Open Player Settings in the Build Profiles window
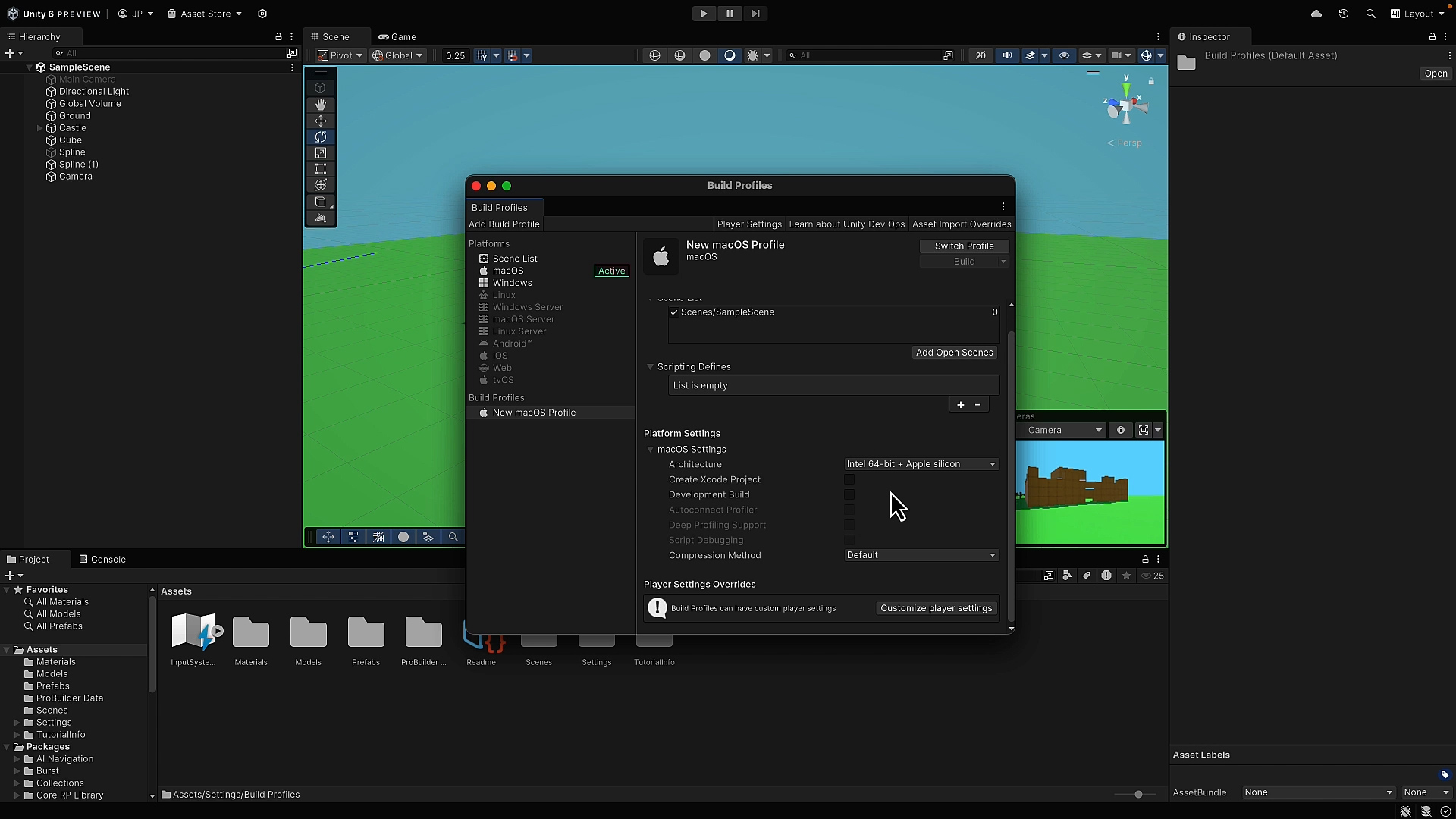The height and width of the screenshot is (819, 1456). tap(749, 224)
